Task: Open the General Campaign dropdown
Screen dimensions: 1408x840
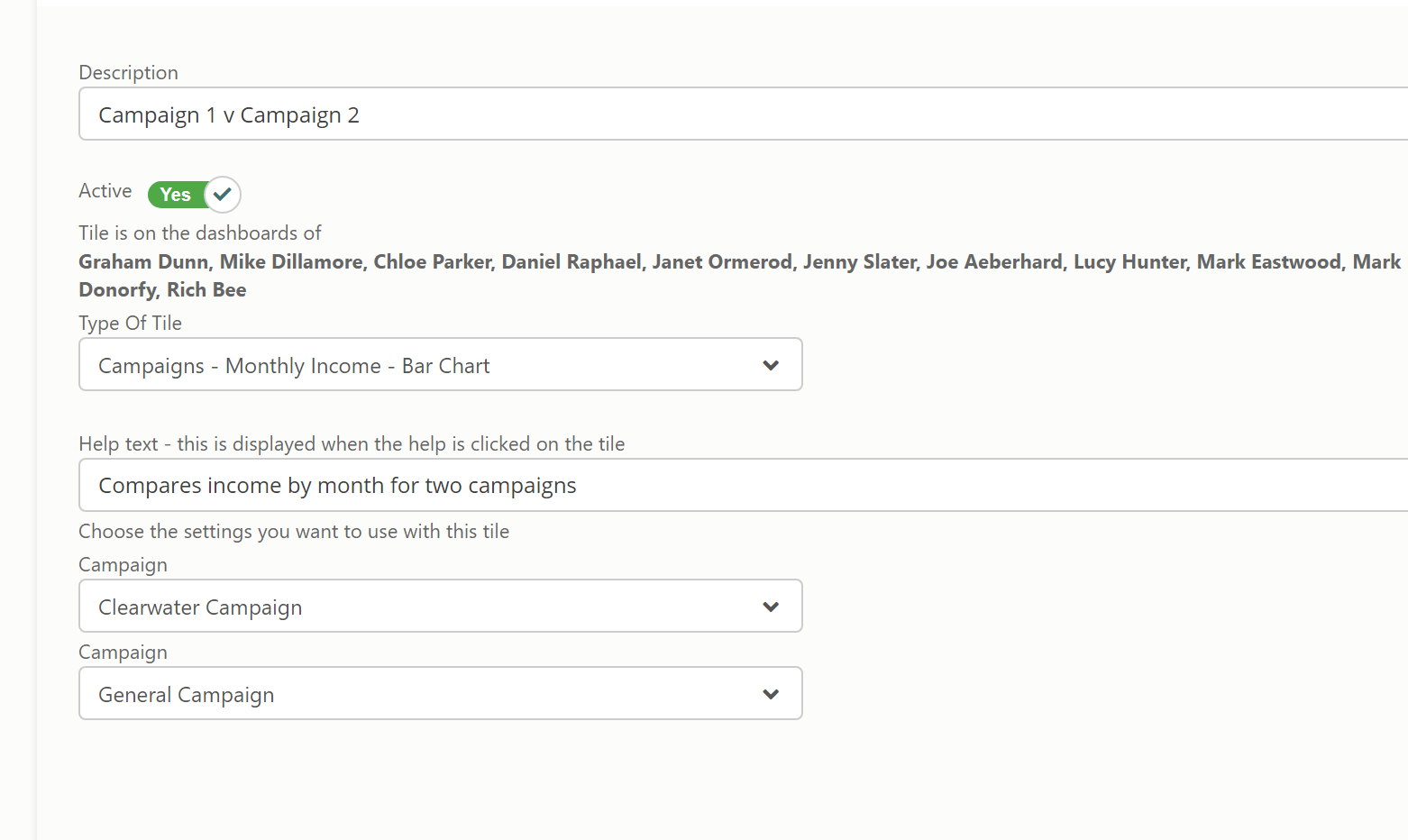Action: pos(440,694)
